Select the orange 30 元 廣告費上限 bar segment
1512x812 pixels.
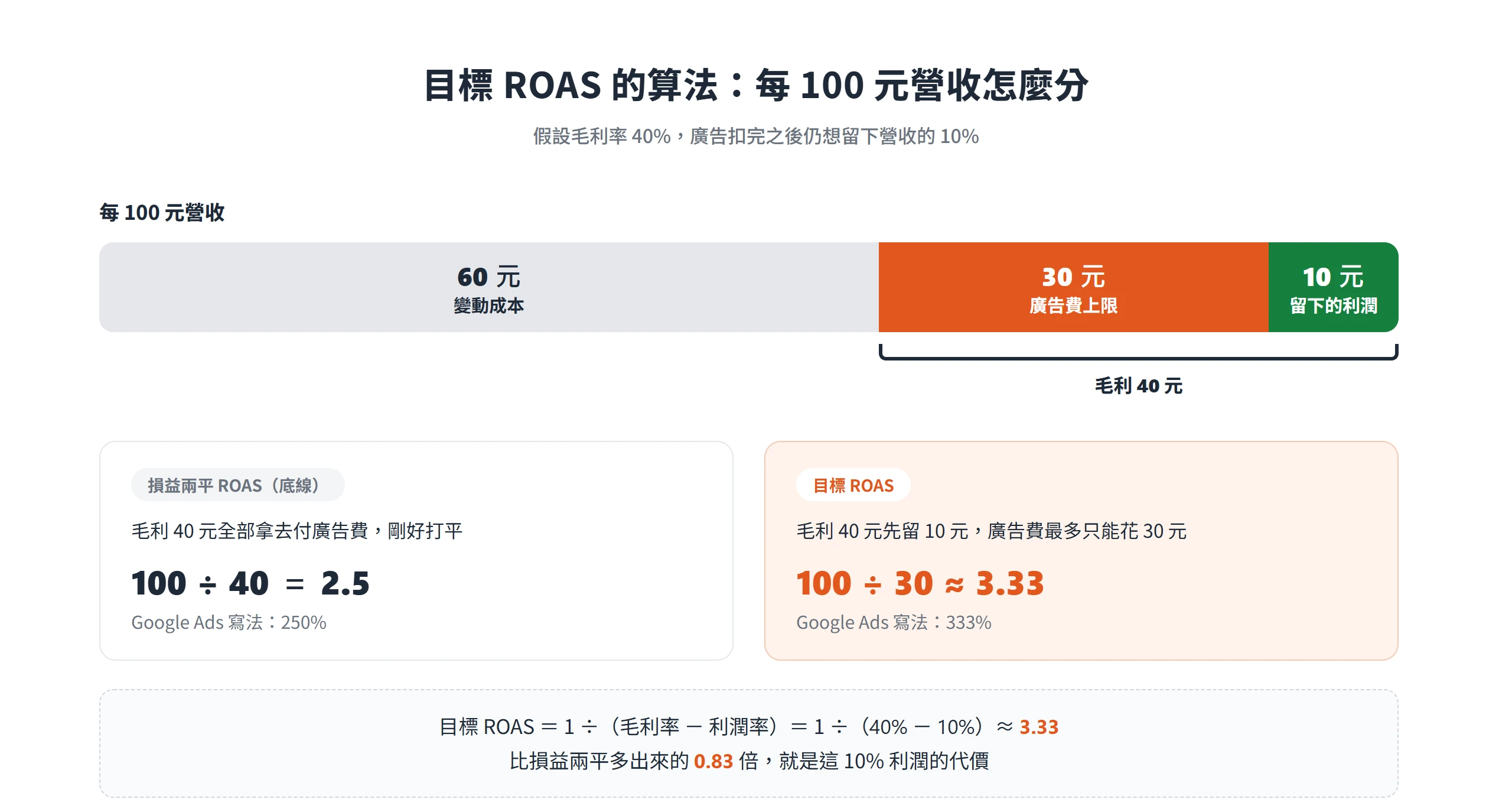point(1074,287)
